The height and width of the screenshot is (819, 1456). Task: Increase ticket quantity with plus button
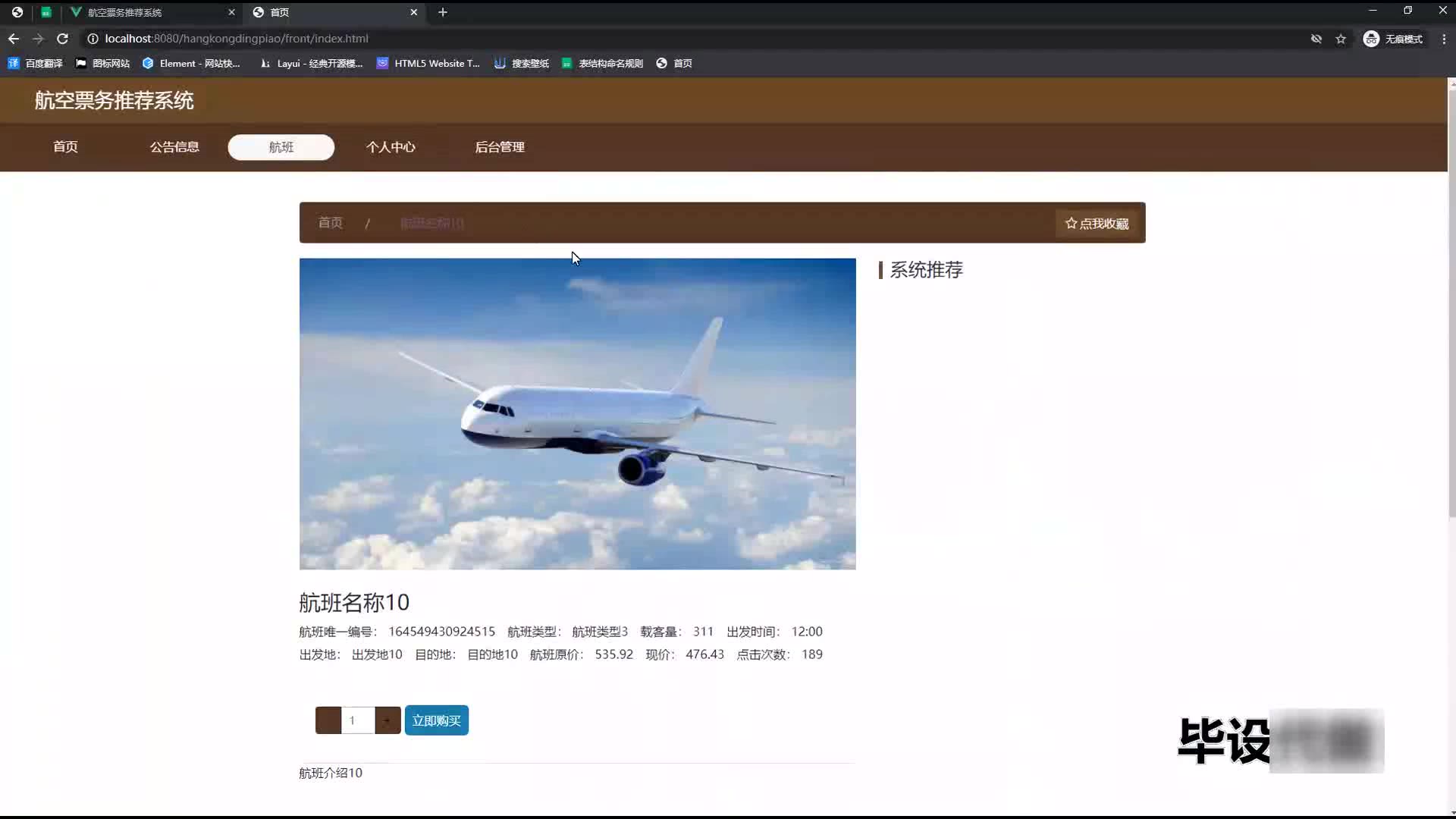click(x=388, y=720)
